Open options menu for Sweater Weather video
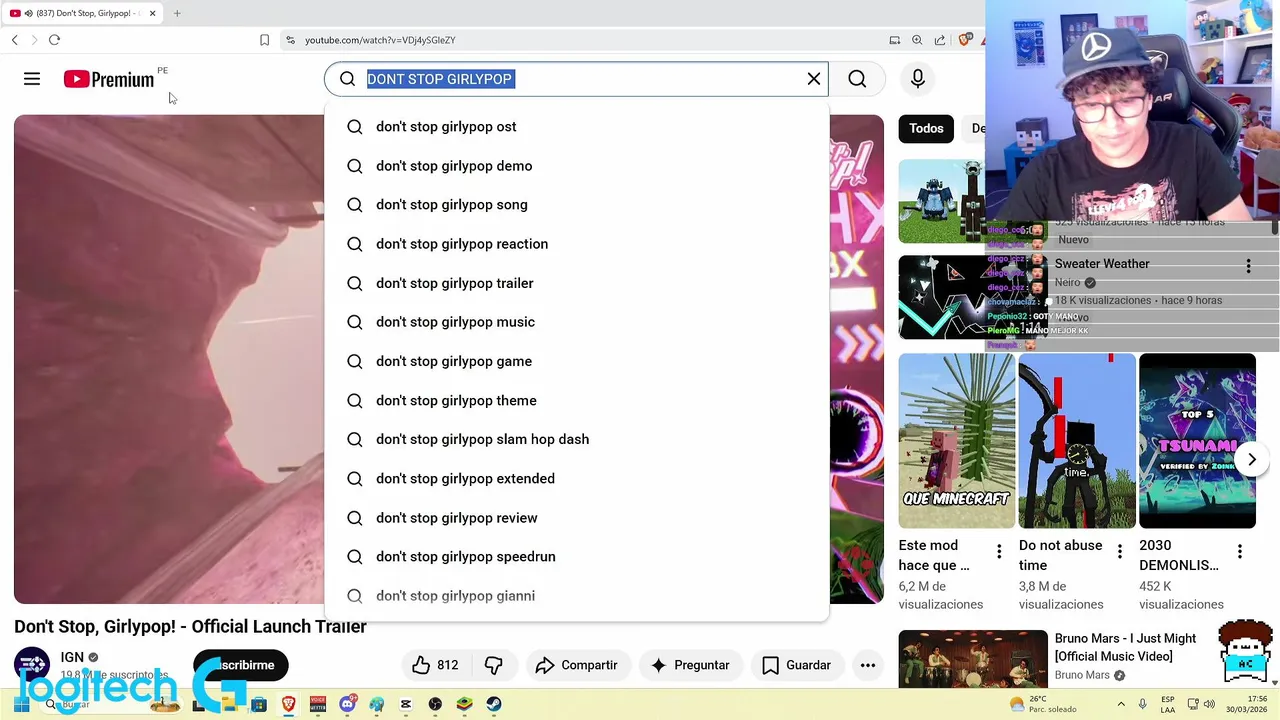This screenshot has height=720, width=1280. pos(1248,266)
